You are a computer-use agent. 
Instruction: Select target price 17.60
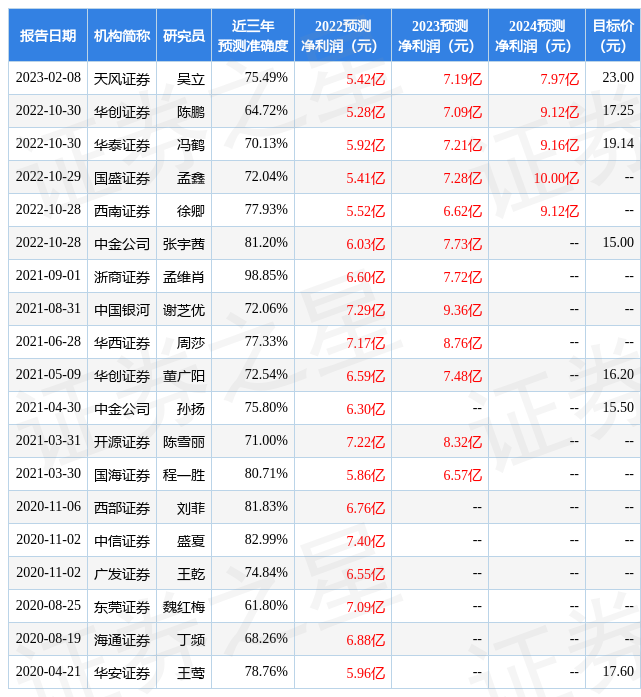pyautogui.click(x=618, y=672)
